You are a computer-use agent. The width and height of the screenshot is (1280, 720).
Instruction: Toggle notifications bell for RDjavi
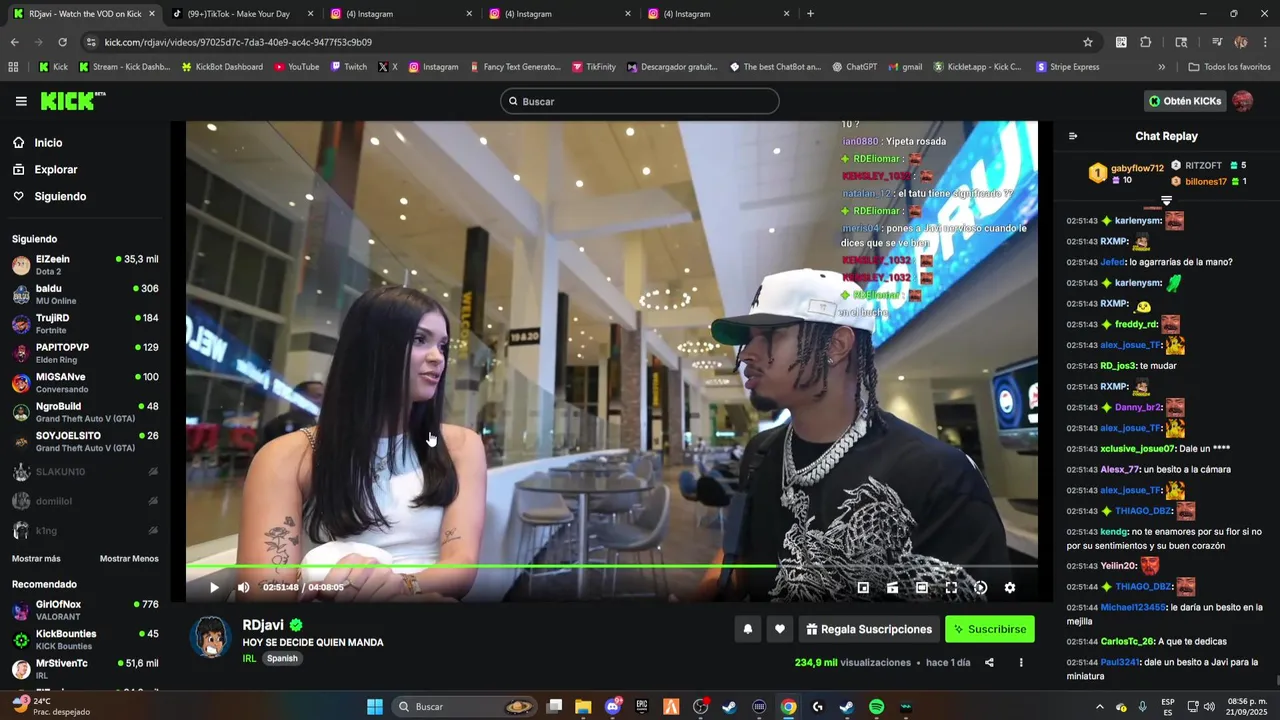tap(747, 629)
